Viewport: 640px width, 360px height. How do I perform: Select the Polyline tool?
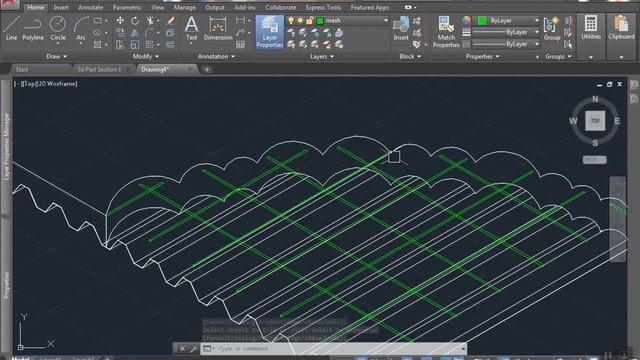click(33, 28)
